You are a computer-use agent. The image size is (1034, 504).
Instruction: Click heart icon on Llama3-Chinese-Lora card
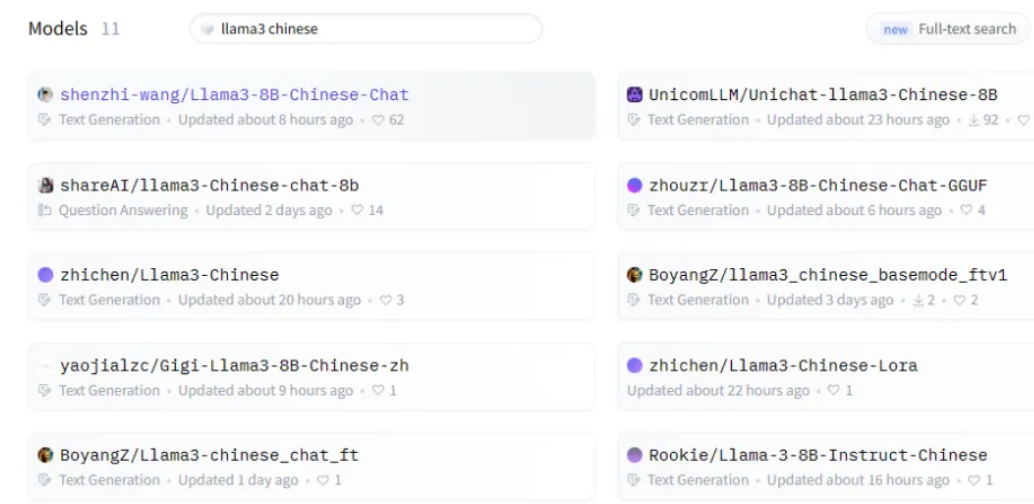click(x=834, y=391)
